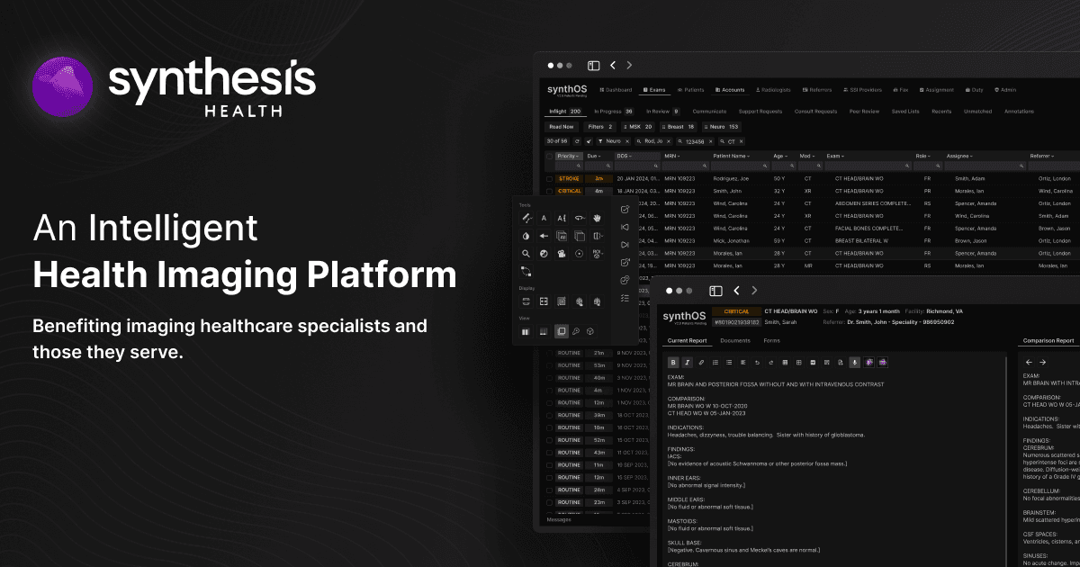Remove the Neuro filter chip
Viewport: 1080px width, 567px height.
pyautogui.click(x=627, y=142)
